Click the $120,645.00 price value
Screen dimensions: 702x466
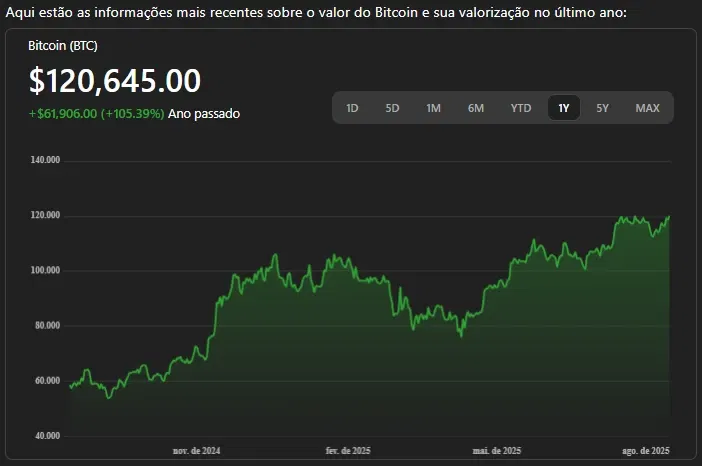point(115,81)
